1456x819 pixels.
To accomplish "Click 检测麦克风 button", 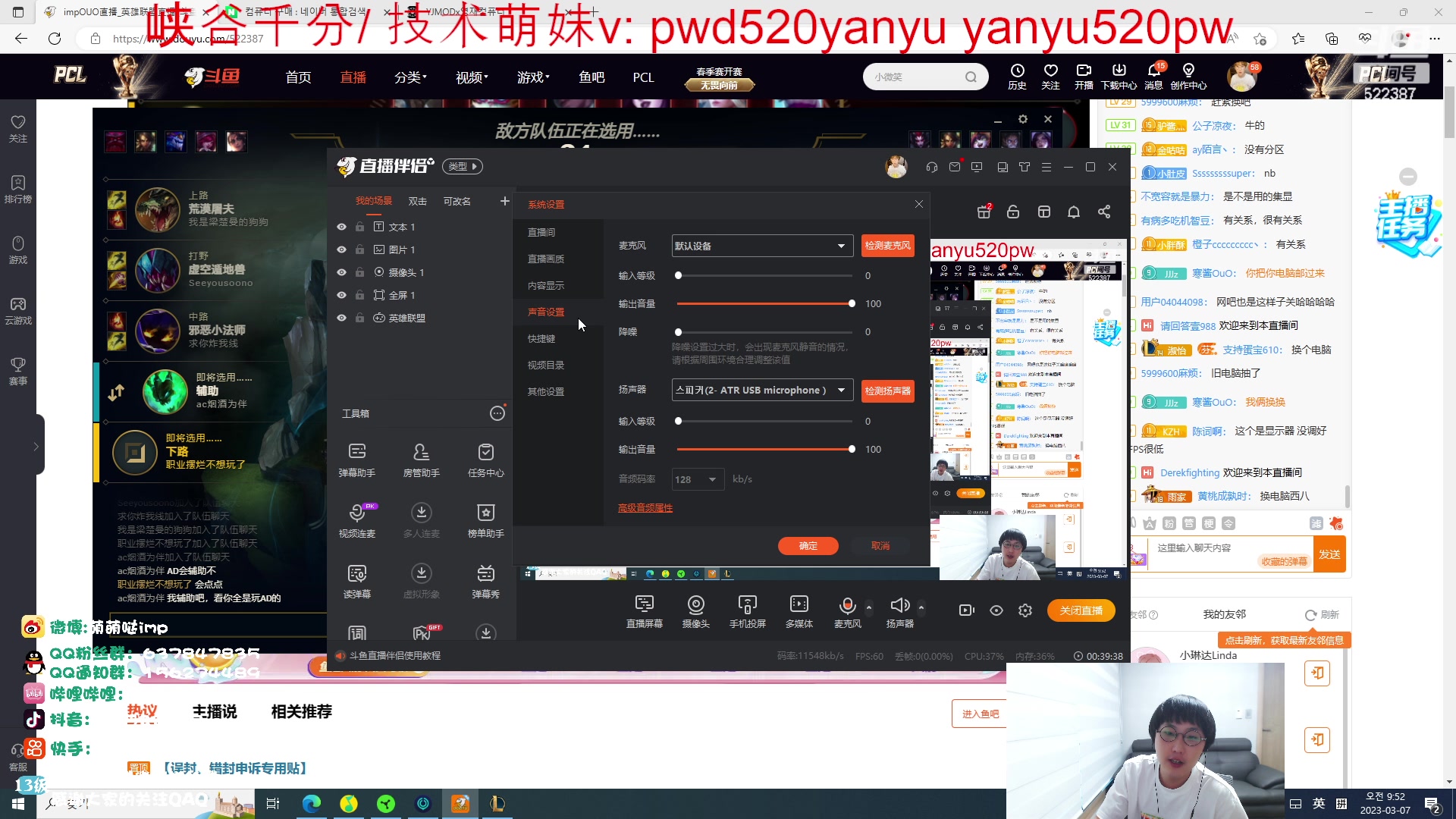I will click(x=887, y=246).
